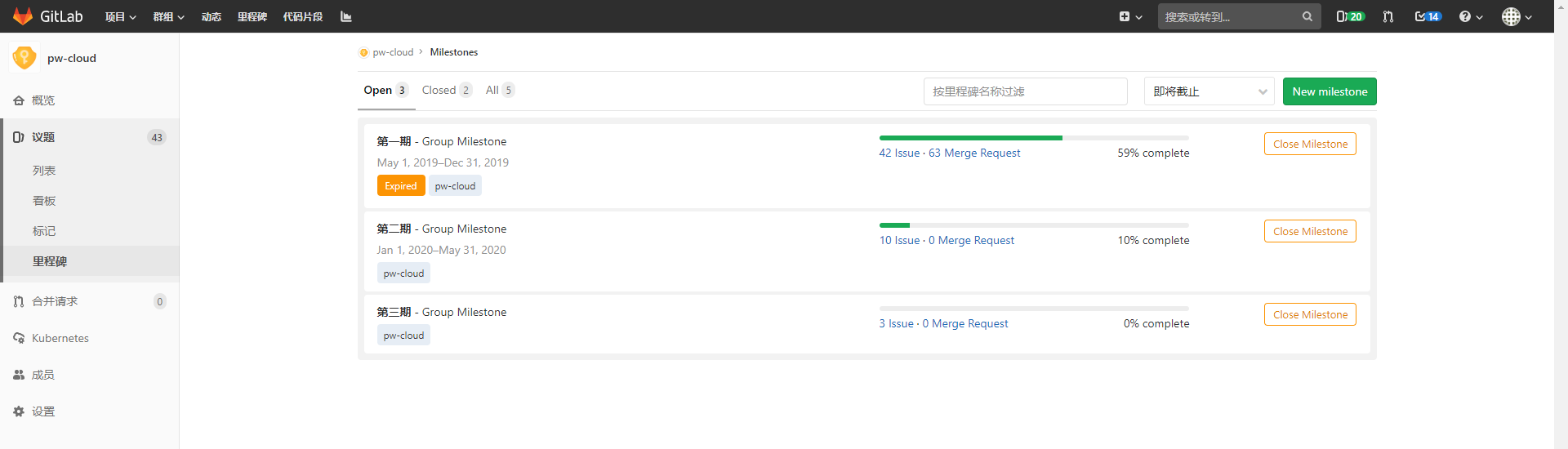Viewport: 1568px width, 449px height.
Task: Open todos icon showing 14
Action: [1428, 16]
